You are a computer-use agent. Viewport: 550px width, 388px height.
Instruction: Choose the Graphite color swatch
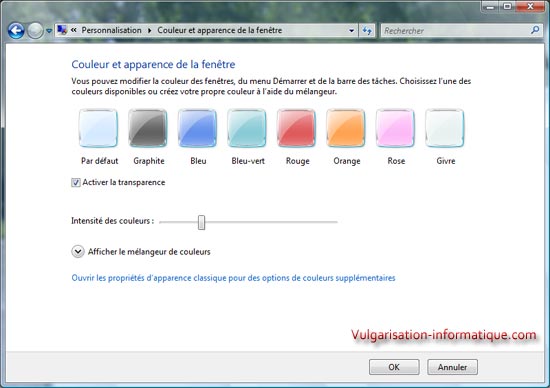(148, 128)
